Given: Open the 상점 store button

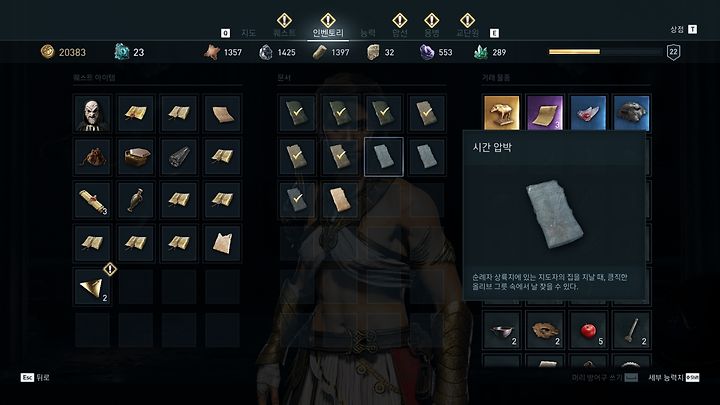Looking at the screenshot, I should (683, 29).
